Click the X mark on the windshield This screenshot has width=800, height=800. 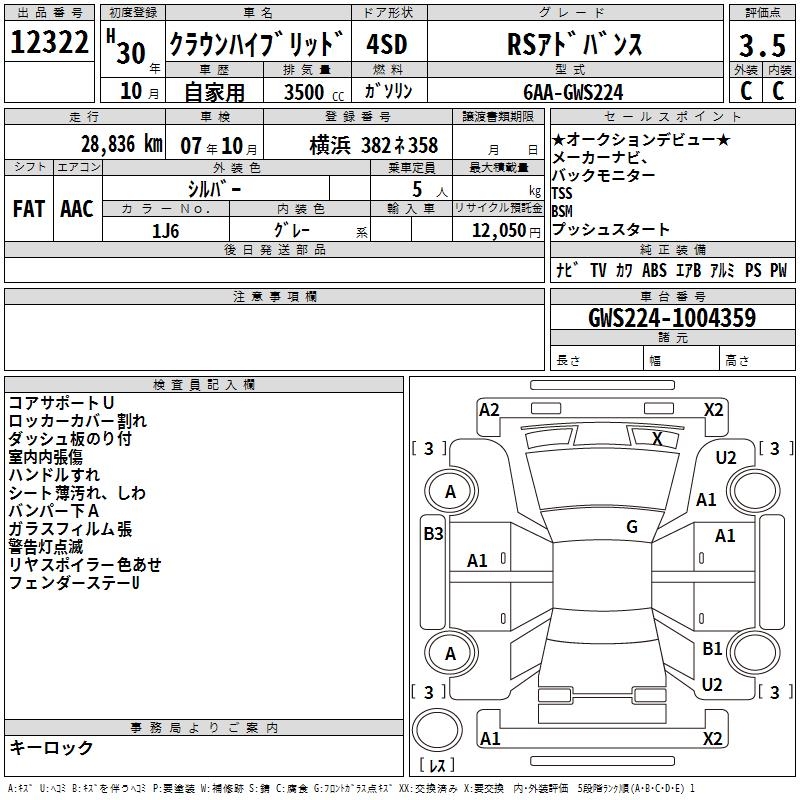click(x=657, y=438)
